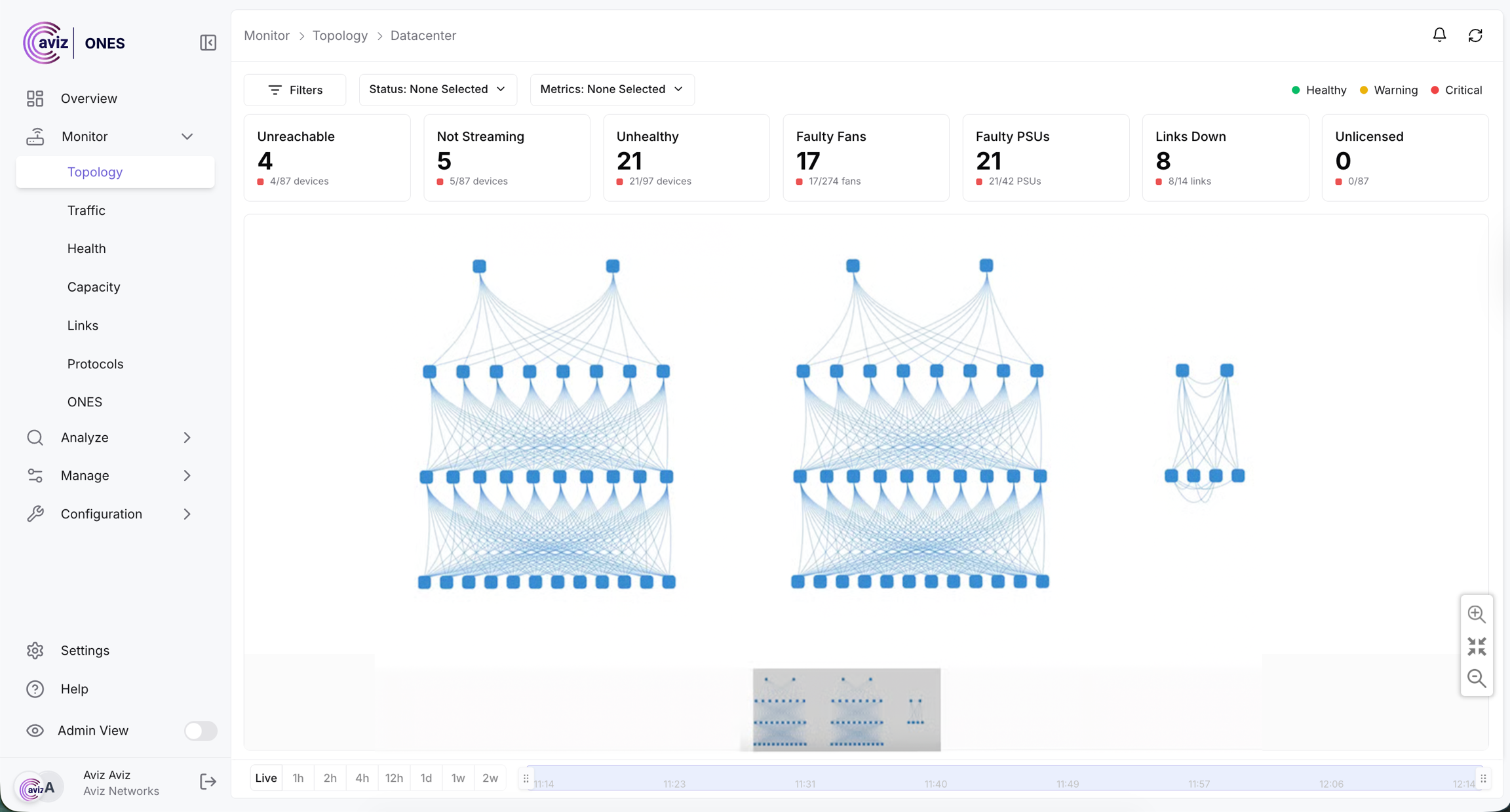Click the logout icon beside Aviz Networks
Viewport: 1510px width, 812px height.
(208, 781)
